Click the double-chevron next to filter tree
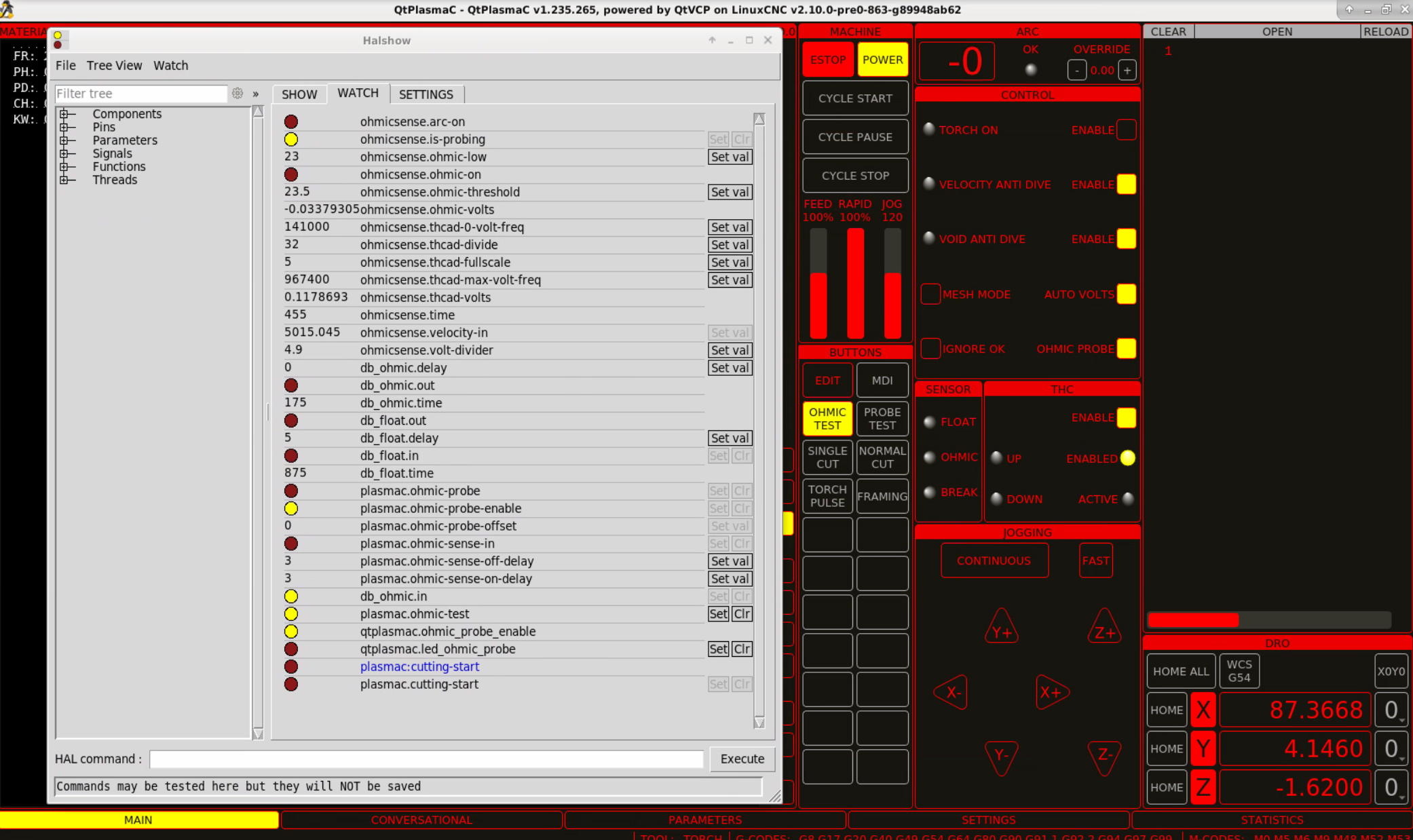 (256, 94)
